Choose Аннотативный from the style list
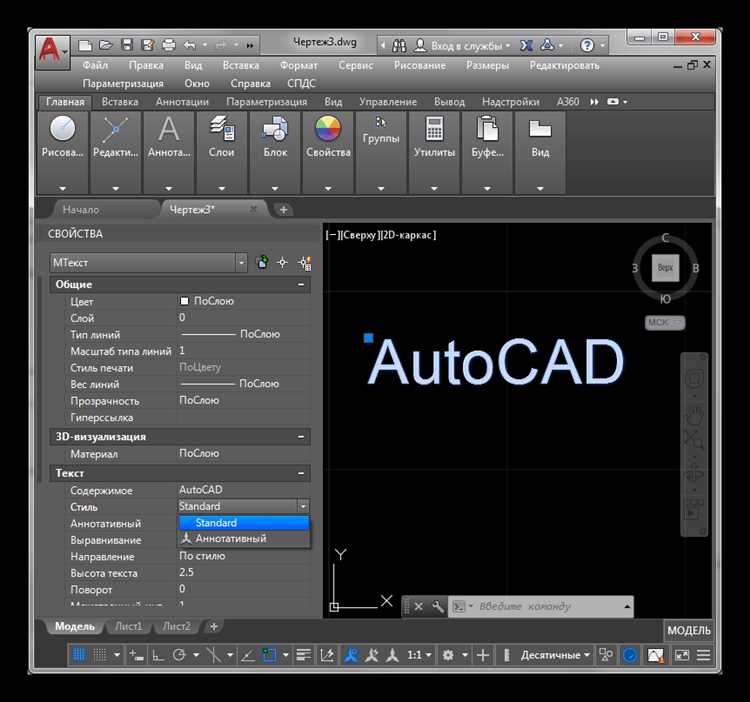Viewport: 750px width, 702px height. coord(230,538)
